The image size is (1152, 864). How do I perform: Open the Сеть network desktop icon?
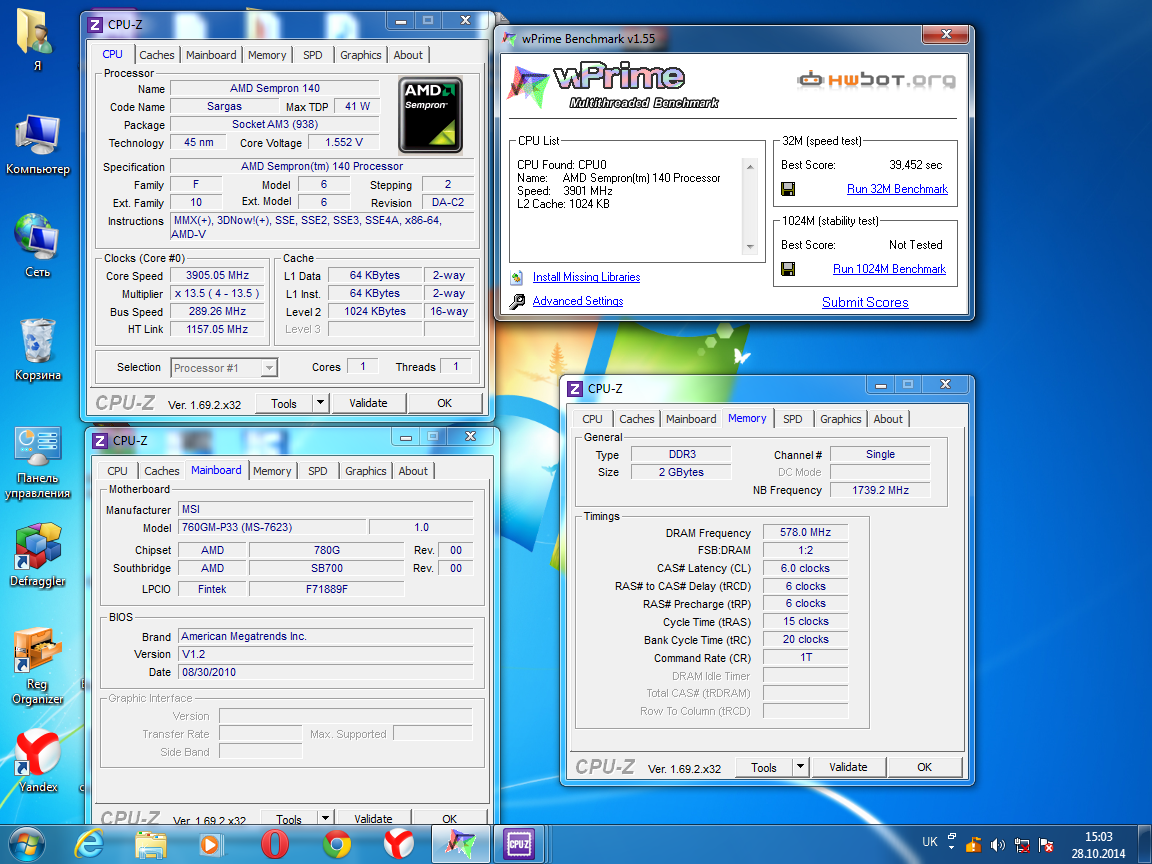point(37,245)
